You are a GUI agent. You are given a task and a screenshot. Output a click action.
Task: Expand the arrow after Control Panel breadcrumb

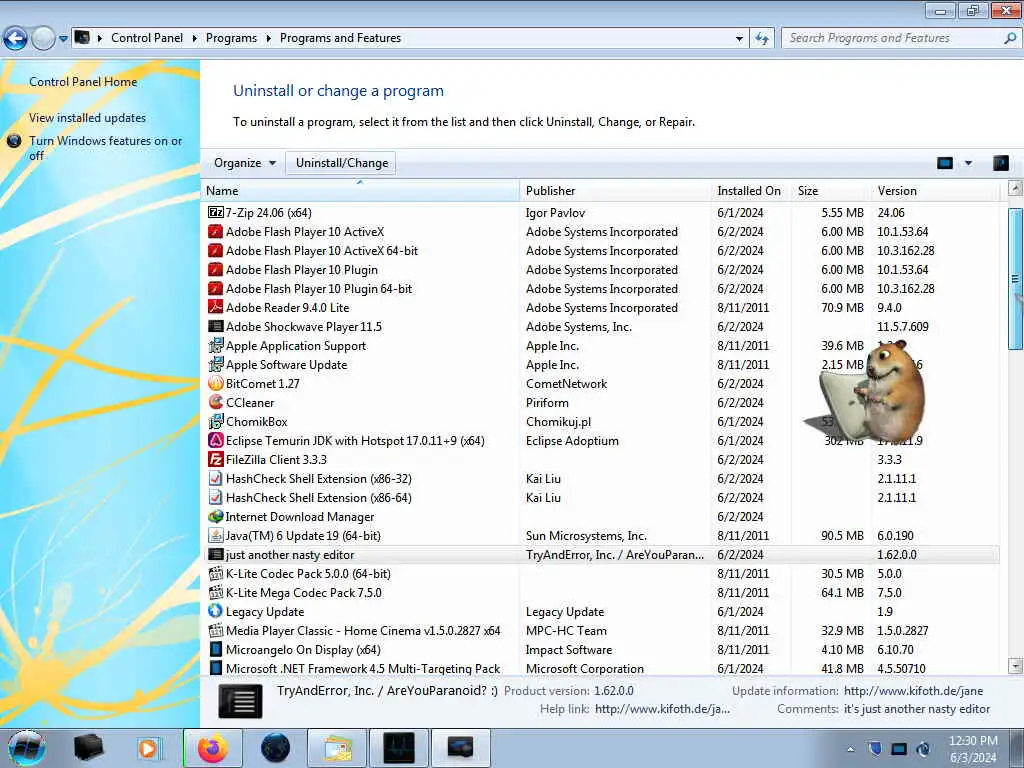pos(195,38)
